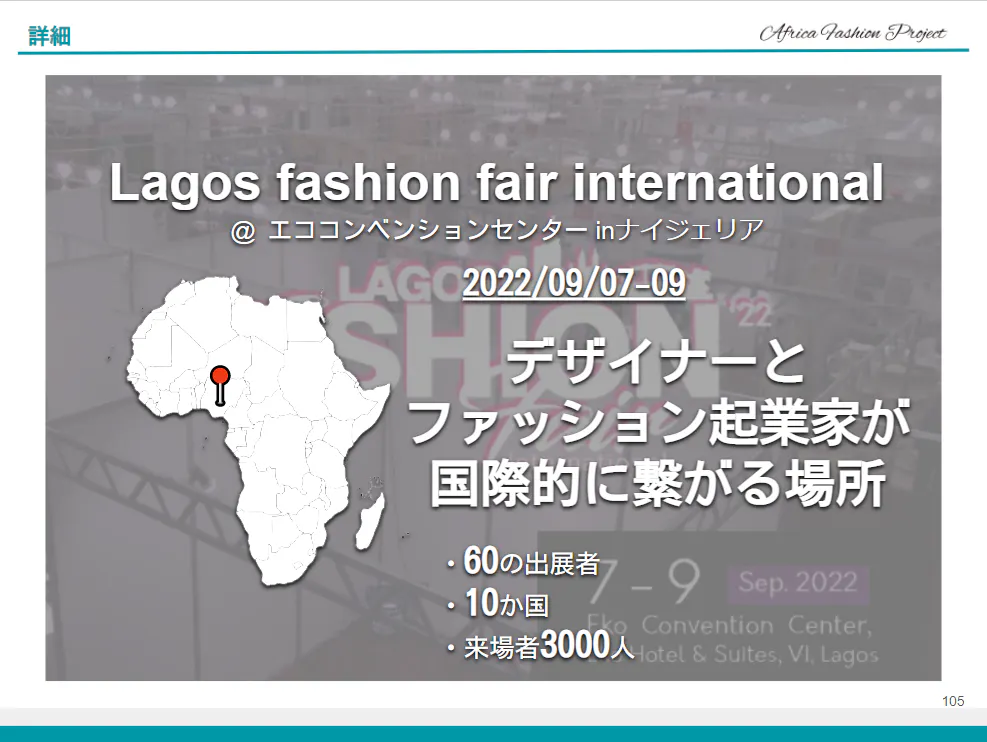
Task: Select the デザイナーと text line
Action: click(x=657, y=363)
